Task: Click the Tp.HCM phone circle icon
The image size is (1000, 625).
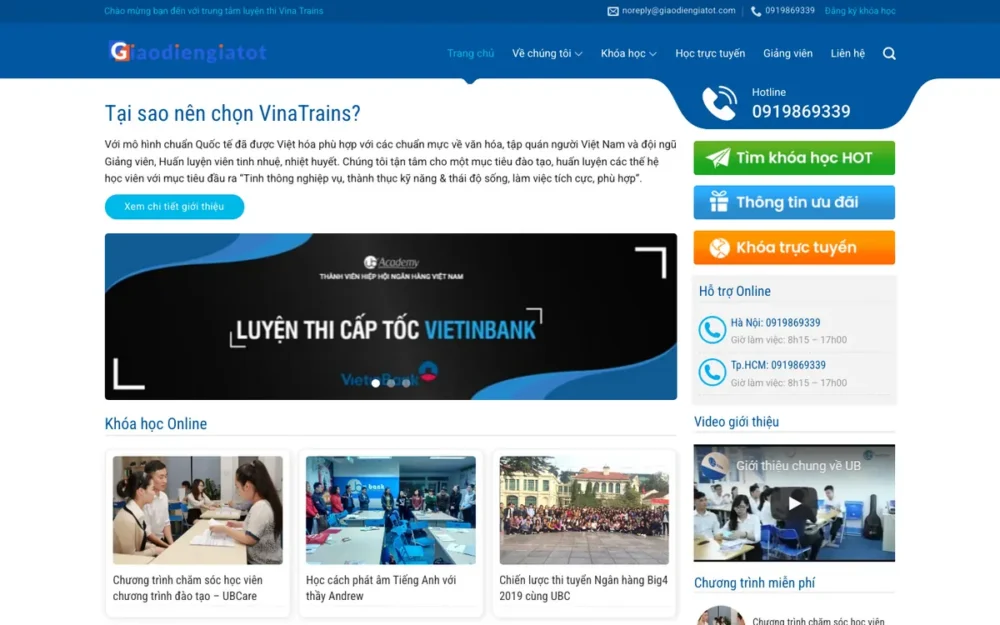Action: click(712, 373)
